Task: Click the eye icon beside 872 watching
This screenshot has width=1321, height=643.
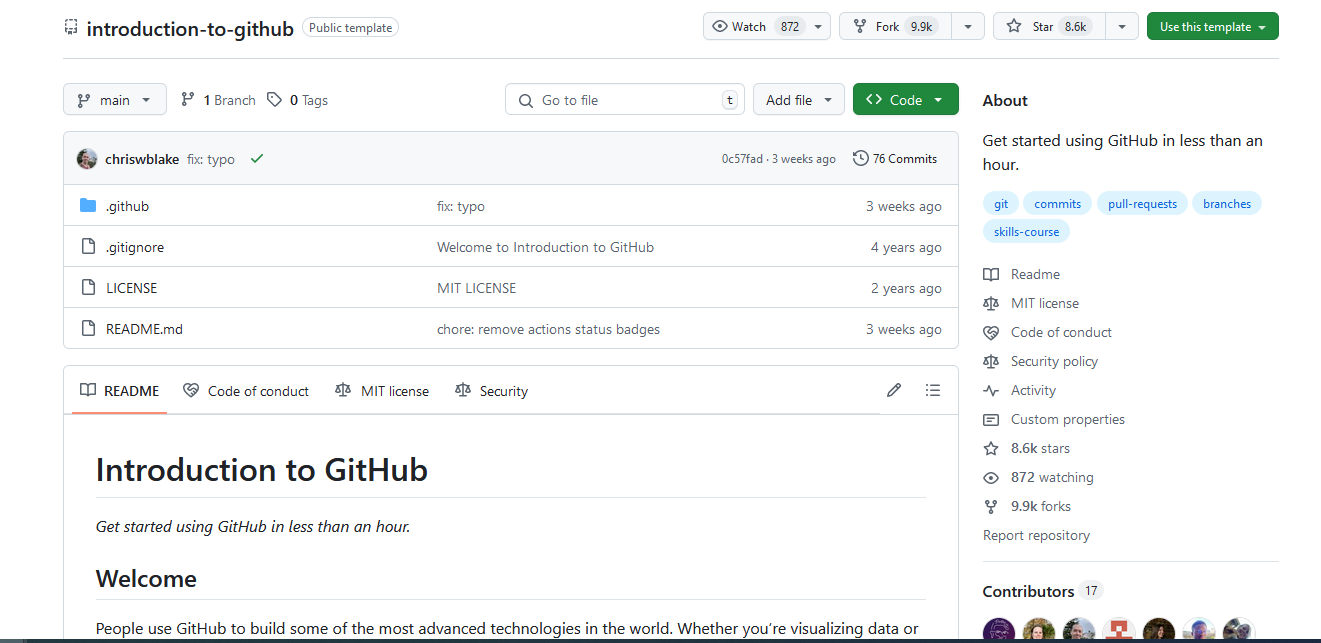Action: [x=991, y=477]
